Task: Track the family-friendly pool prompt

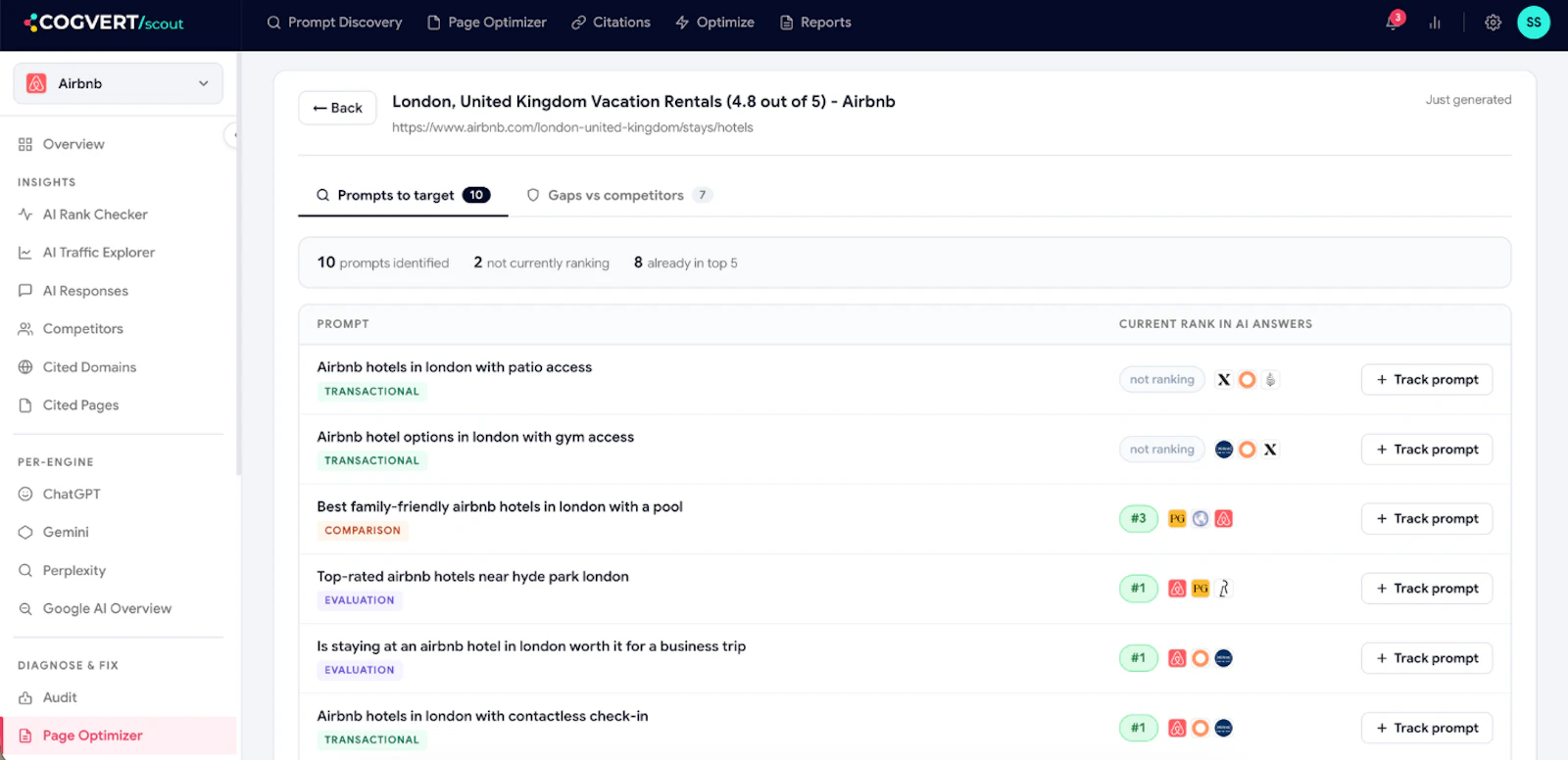Action: (1427, 519)
